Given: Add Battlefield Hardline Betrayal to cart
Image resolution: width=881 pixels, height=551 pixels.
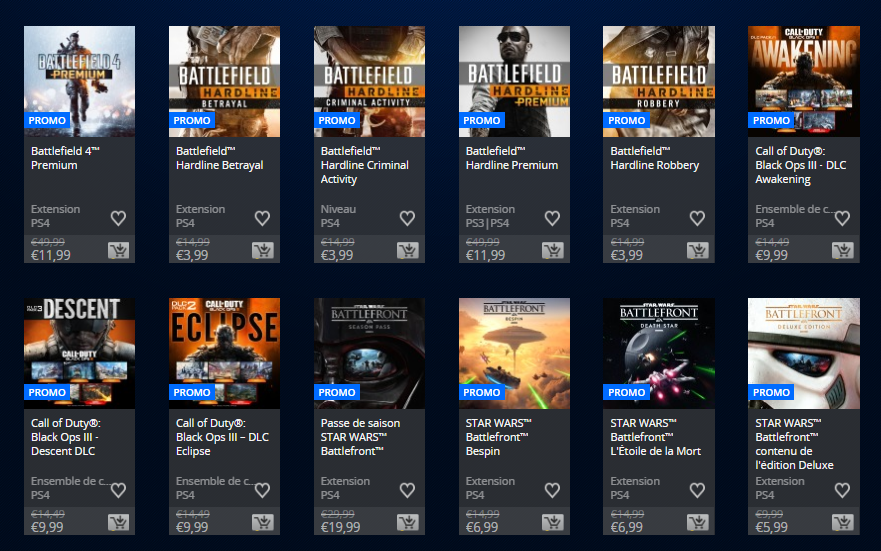Looking at the screenshot, I should click(263, 250).
